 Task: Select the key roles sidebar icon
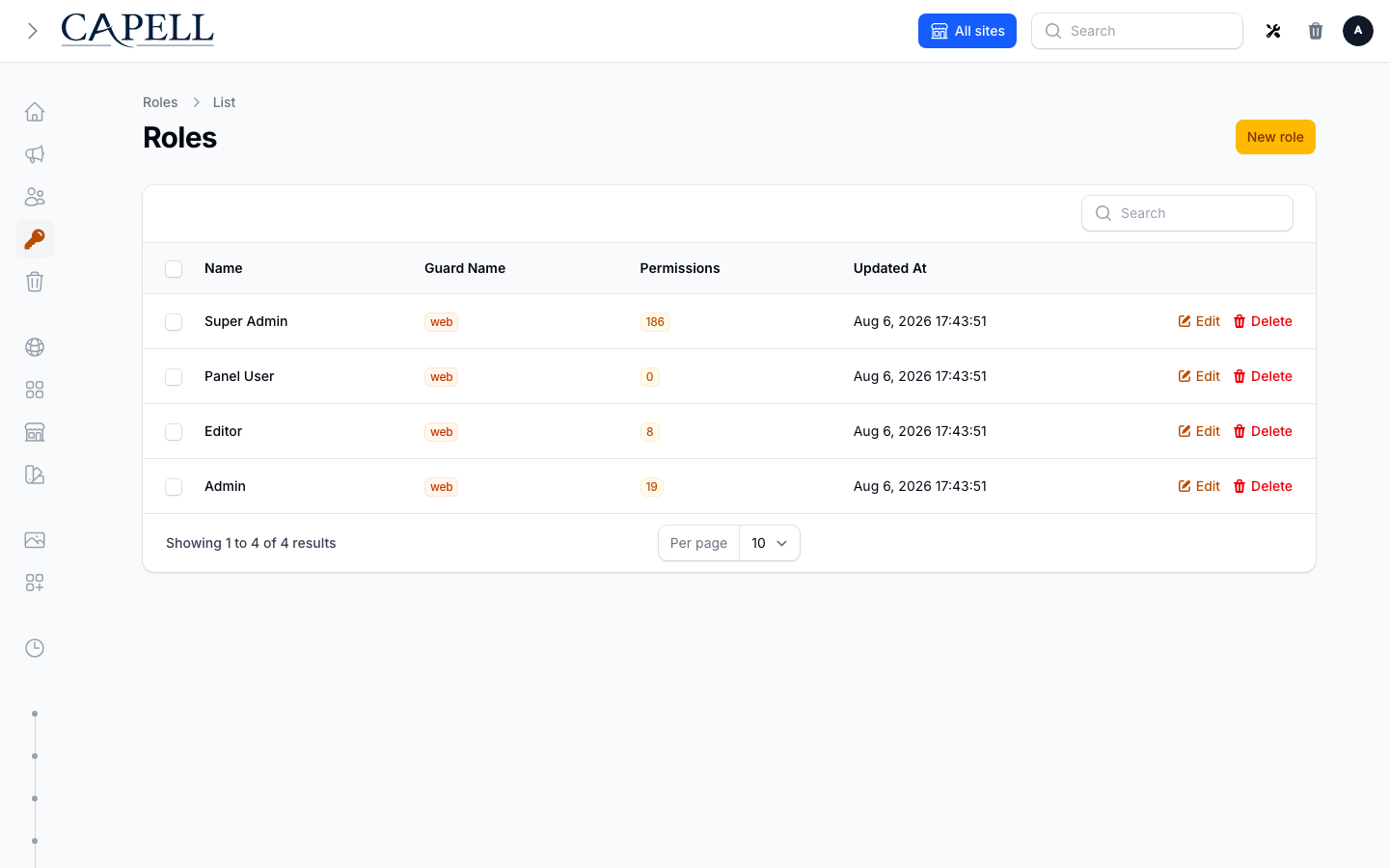(x=35, y=239)
